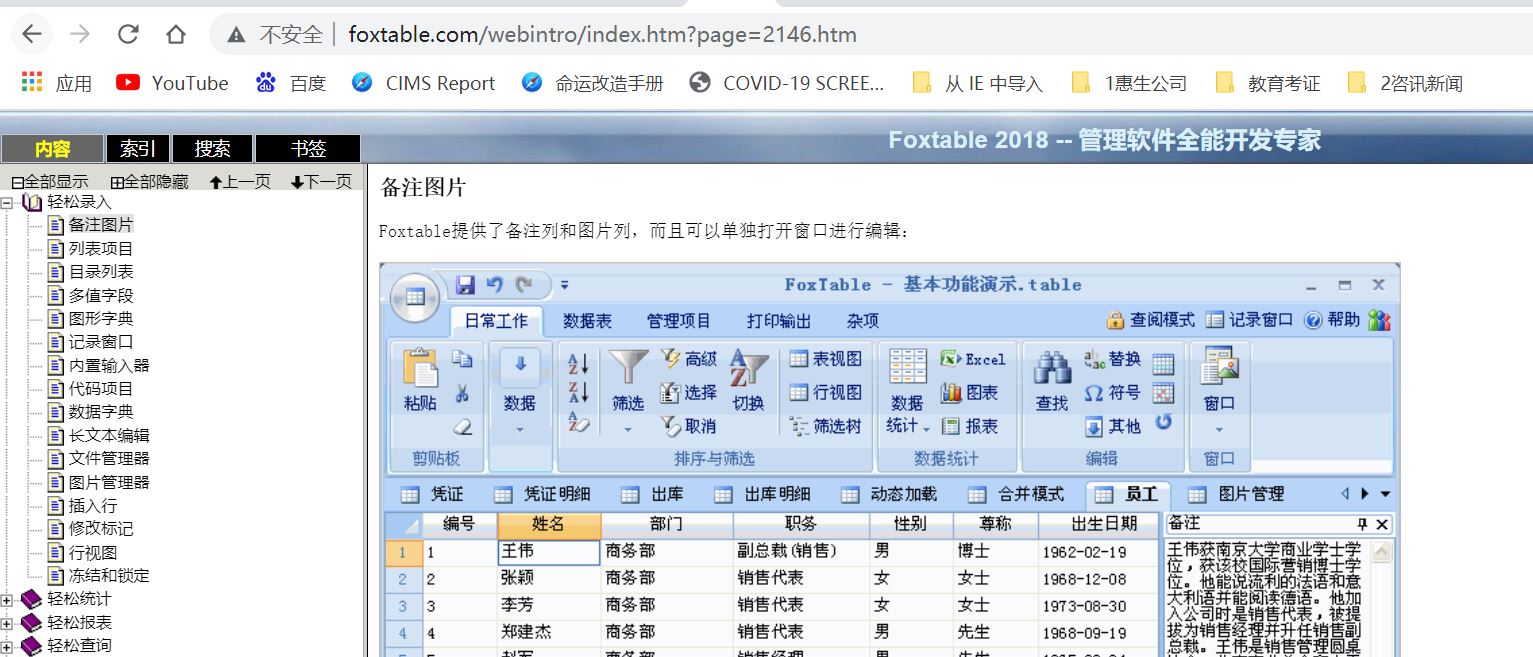The width and height of the screenshot is (1533, 657).
Task: Click the 图表 chart icon
Action: click(x=950, y=393)
